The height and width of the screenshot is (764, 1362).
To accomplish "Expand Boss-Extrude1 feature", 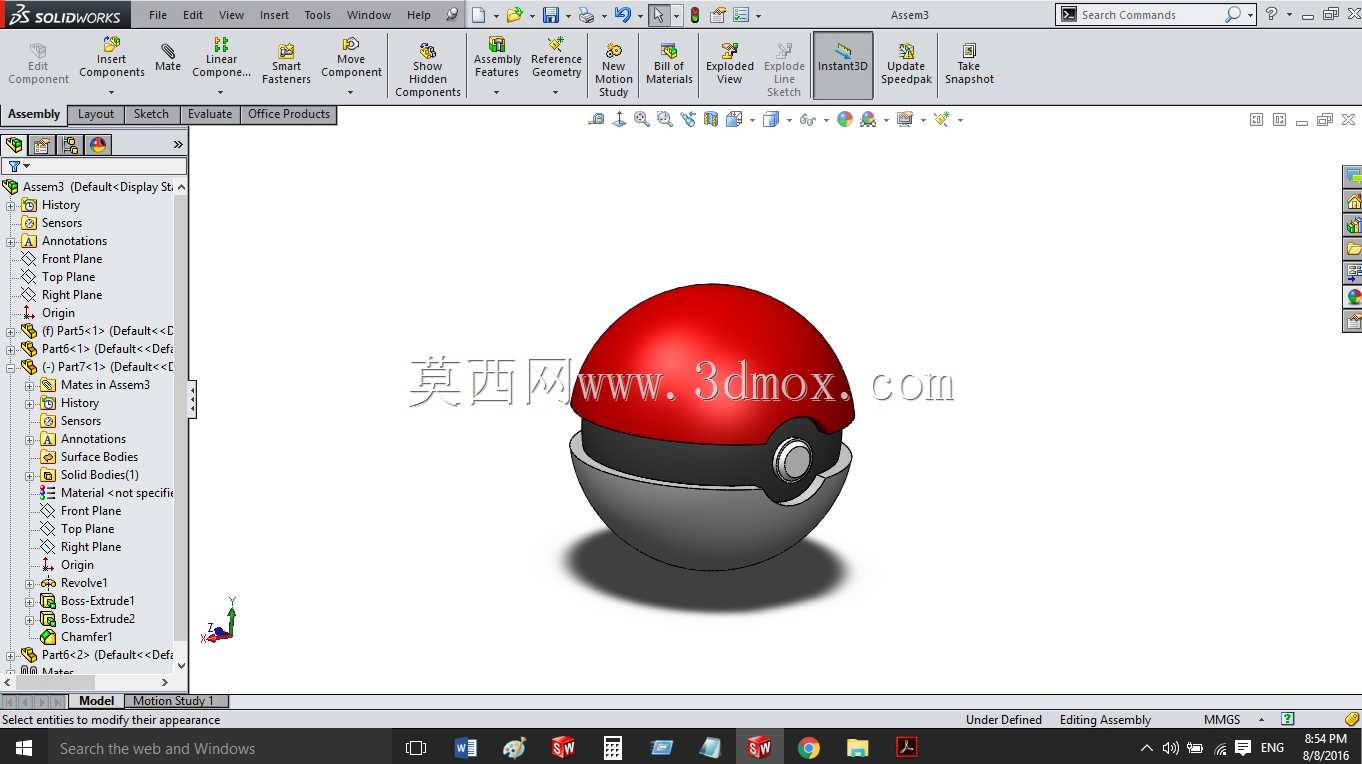I will point(29,601).
